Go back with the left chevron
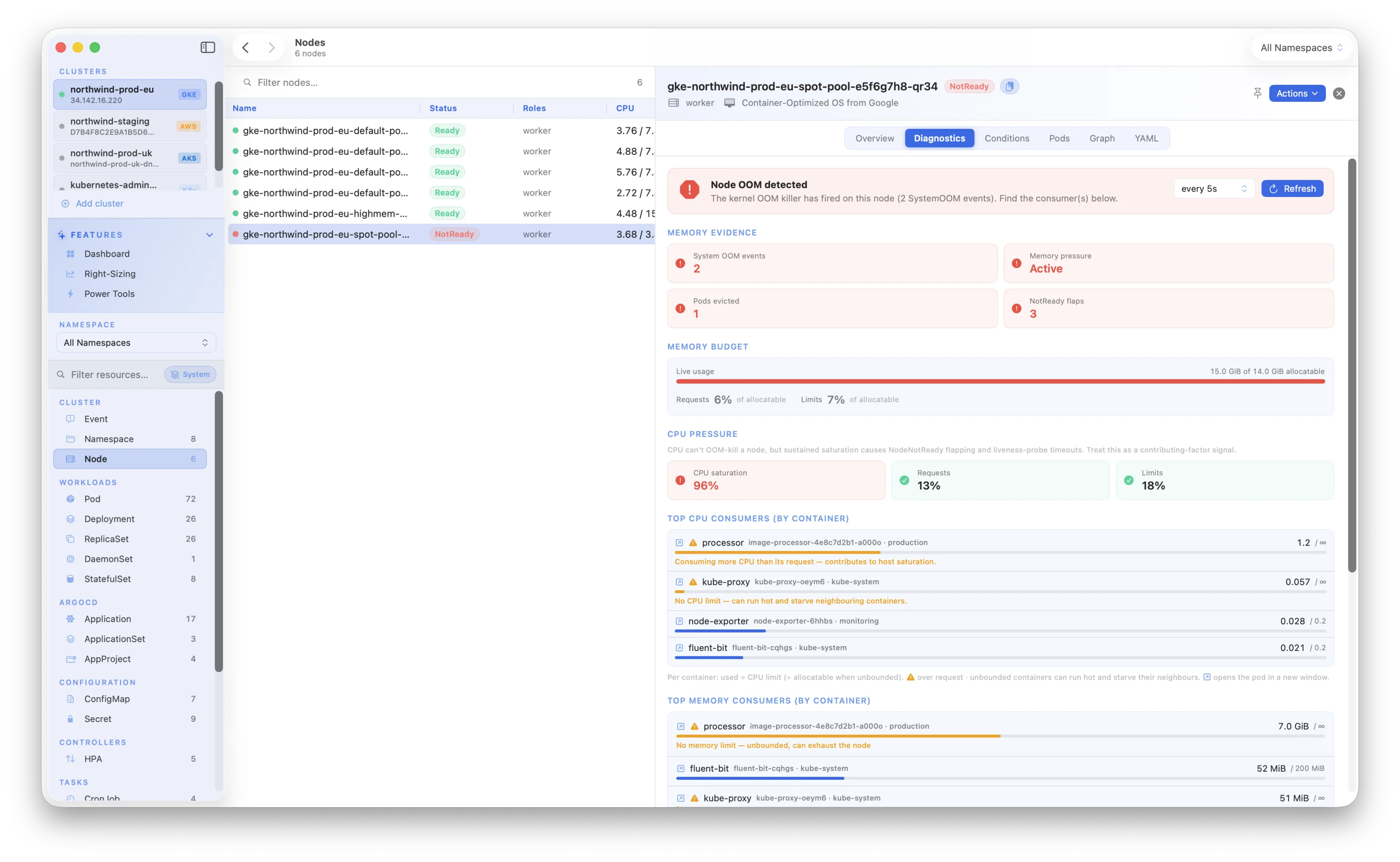The height and width of the screenshot is (862, 1400). (x=245, y=47)
